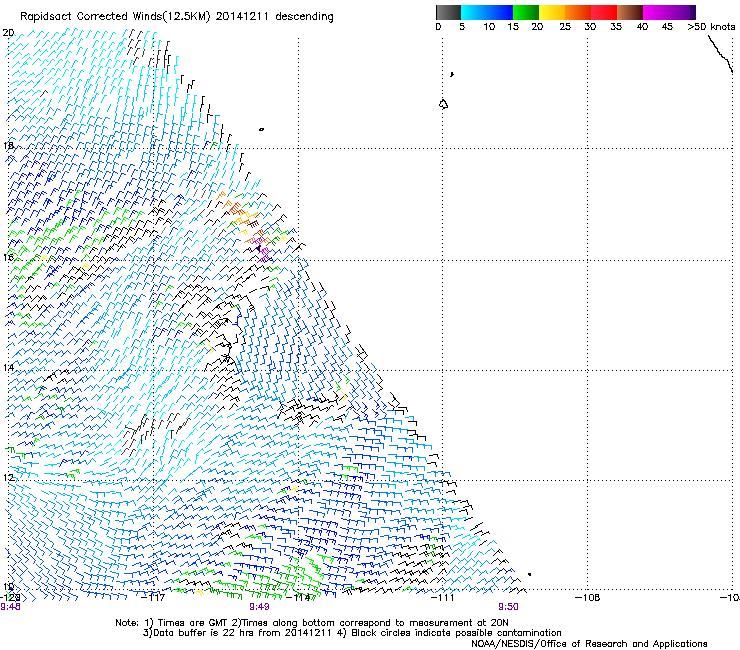Click the latitude label '12' on left axis
The image size is (740, 650).
point(8,477)
